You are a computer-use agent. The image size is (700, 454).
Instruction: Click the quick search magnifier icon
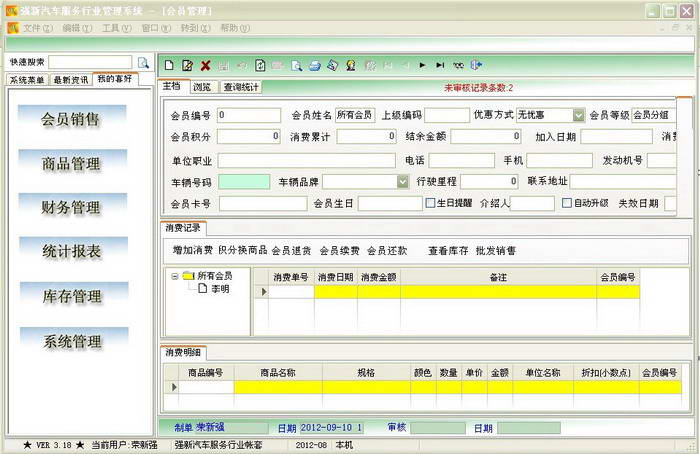pos(143,62)
